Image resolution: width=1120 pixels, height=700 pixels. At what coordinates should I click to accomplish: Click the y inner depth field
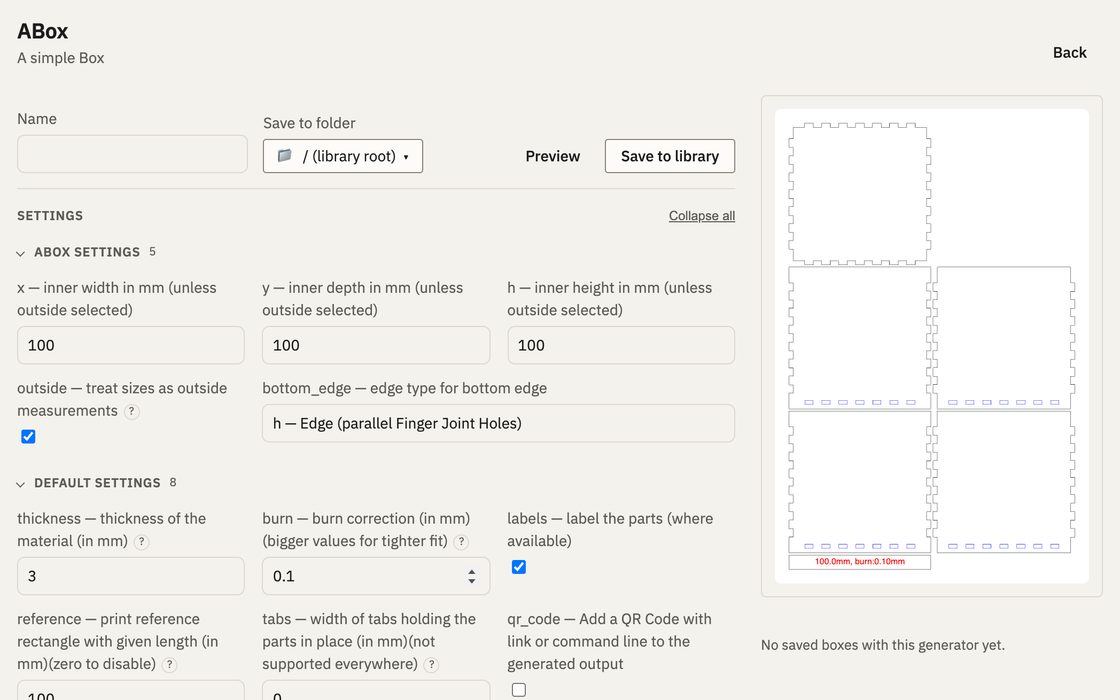tap(376, 346)
